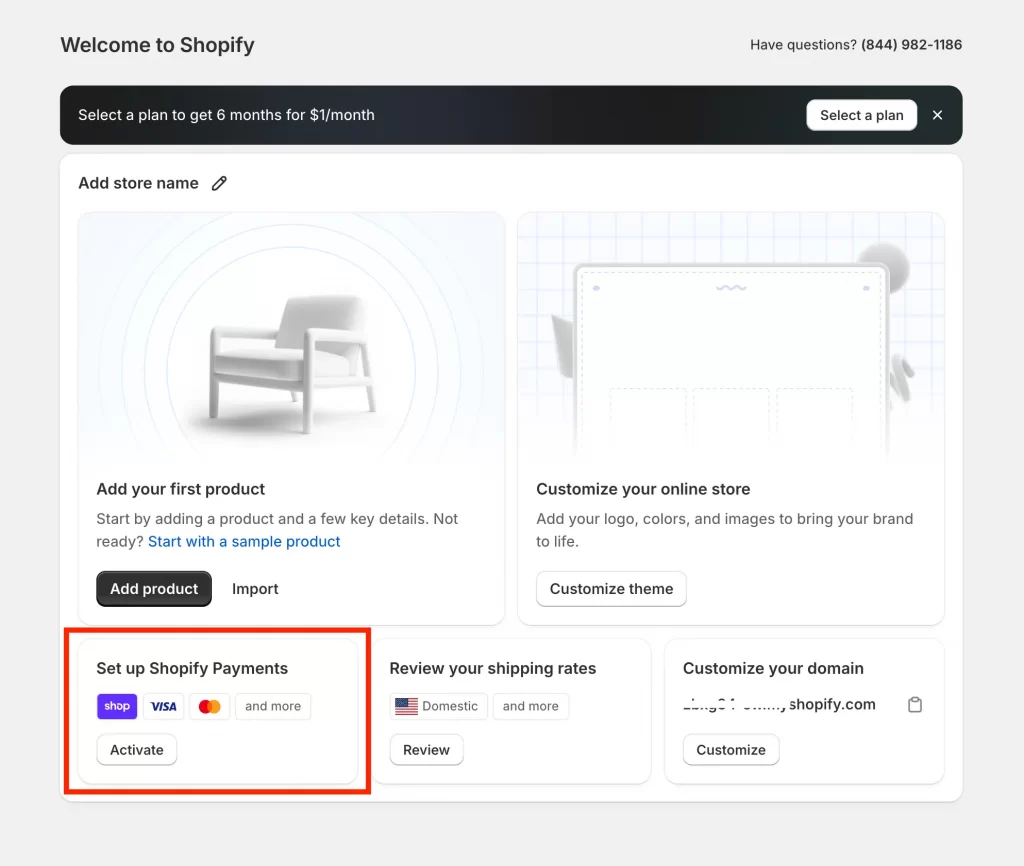Activate Shopify Payments
The height and width of the screenshot is (866, 1024).
136,750
